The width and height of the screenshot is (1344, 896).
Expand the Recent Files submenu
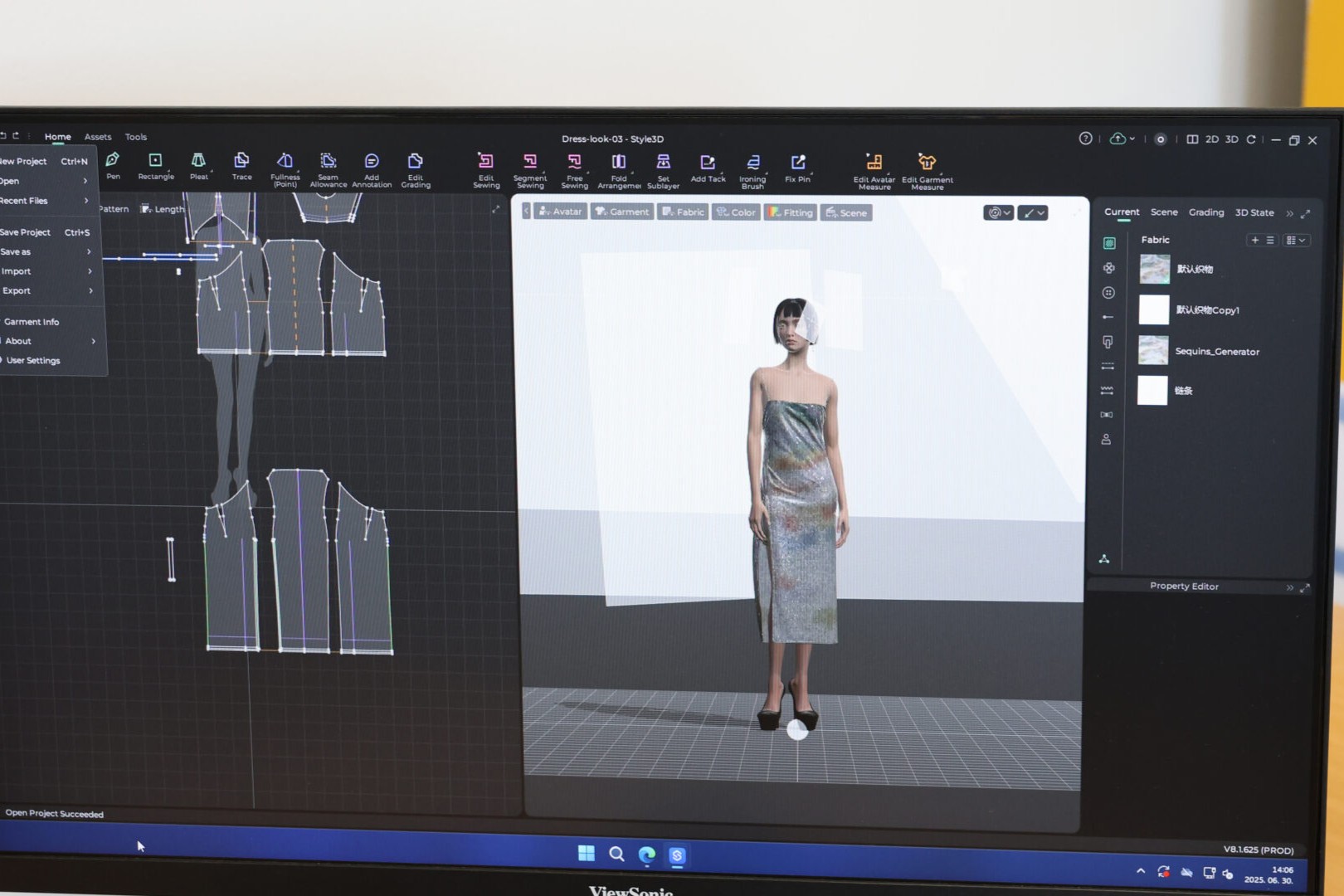(x=46, y=201)
